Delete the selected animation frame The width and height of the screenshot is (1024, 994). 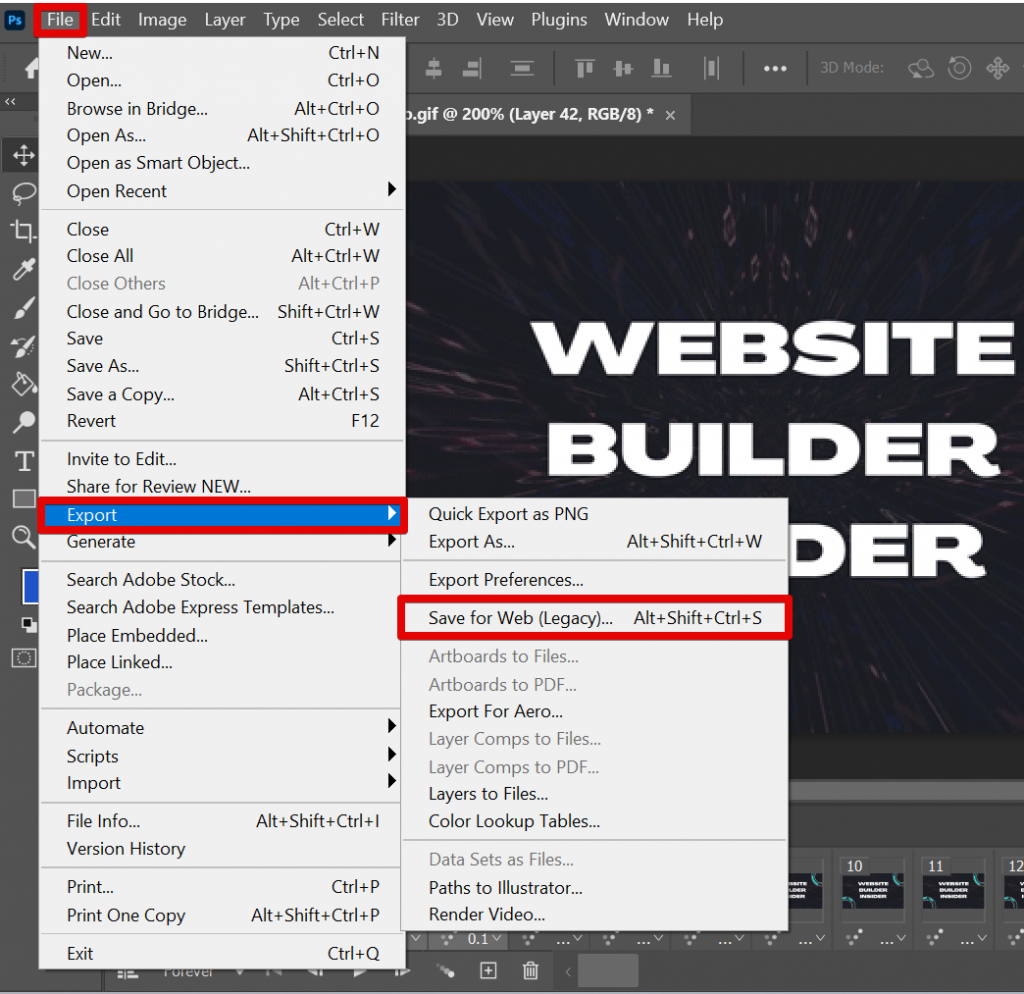tap(530, 971)
